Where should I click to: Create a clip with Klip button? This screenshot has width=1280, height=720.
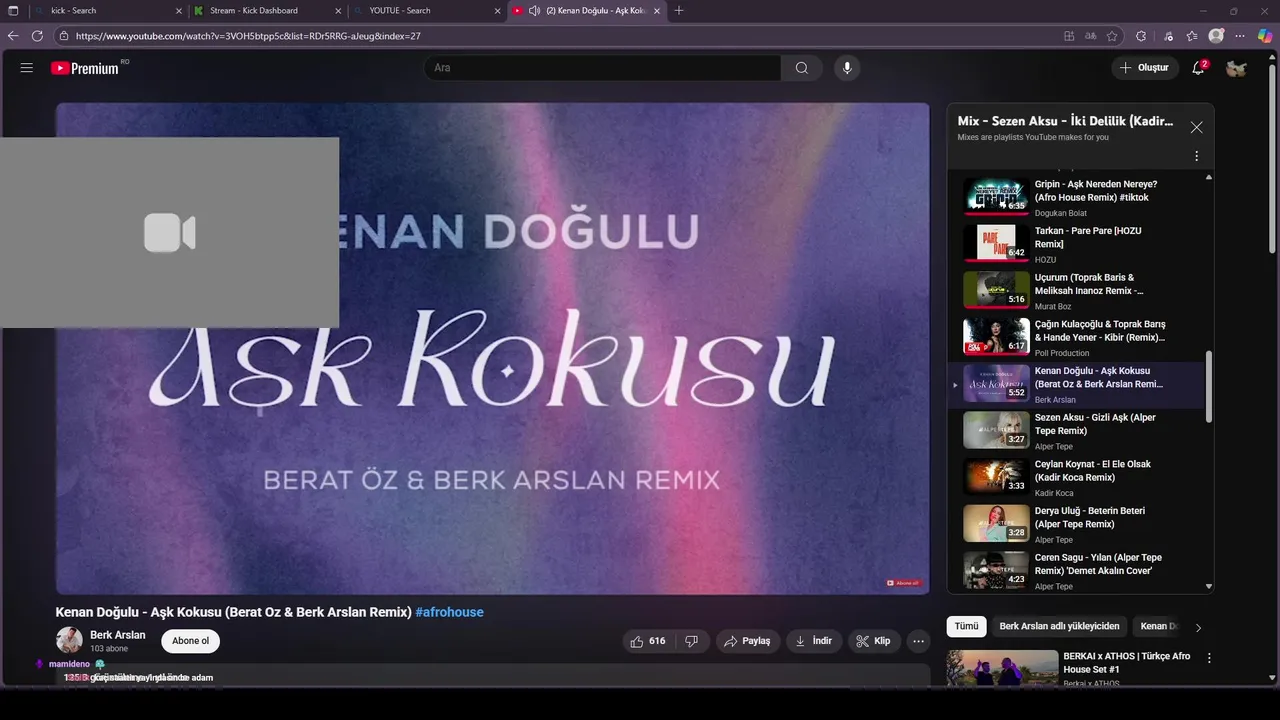pyautogui.click(x=873, y=641)
